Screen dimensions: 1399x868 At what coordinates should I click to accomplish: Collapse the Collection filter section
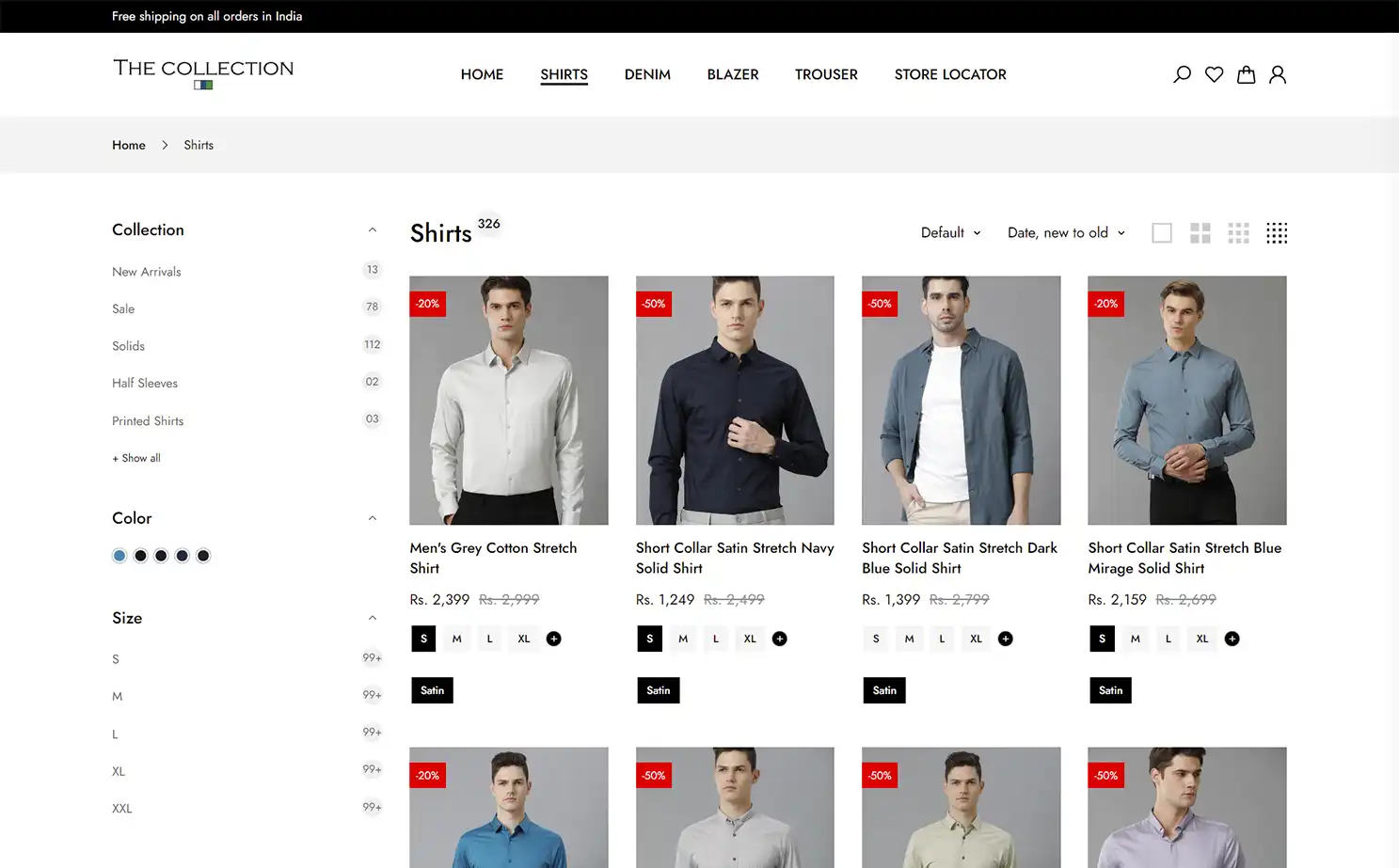(x=373, y=229)
